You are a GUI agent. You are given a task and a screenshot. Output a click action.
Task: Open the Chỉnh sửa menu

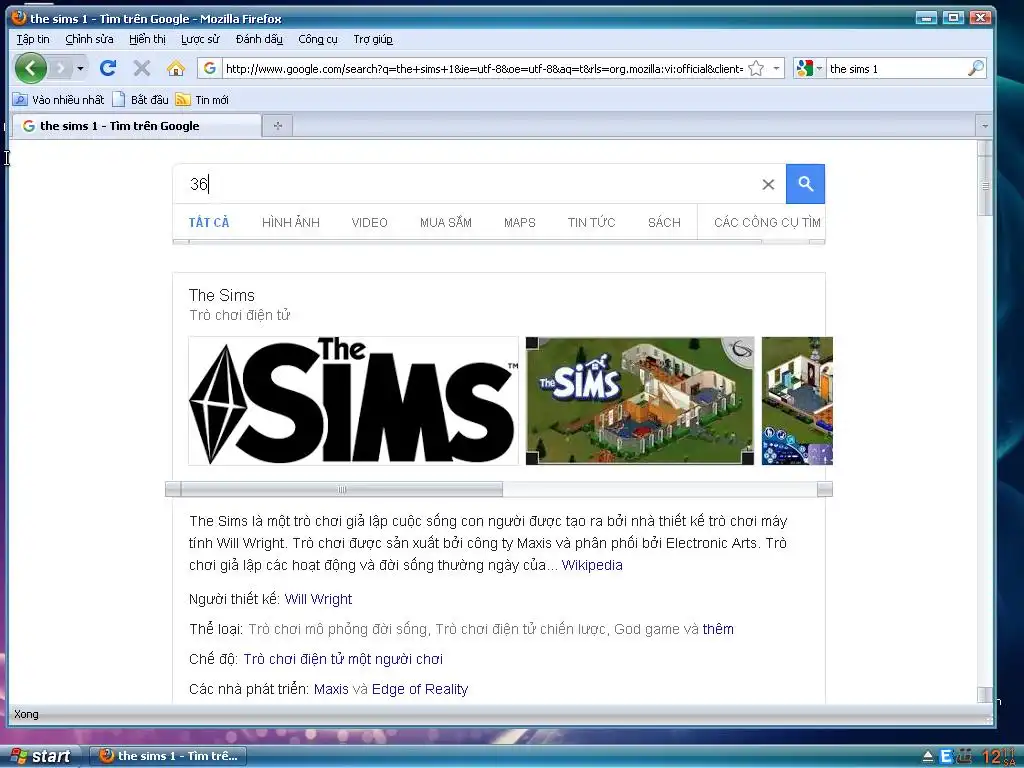pyautogui.click(x=89, y=39)
